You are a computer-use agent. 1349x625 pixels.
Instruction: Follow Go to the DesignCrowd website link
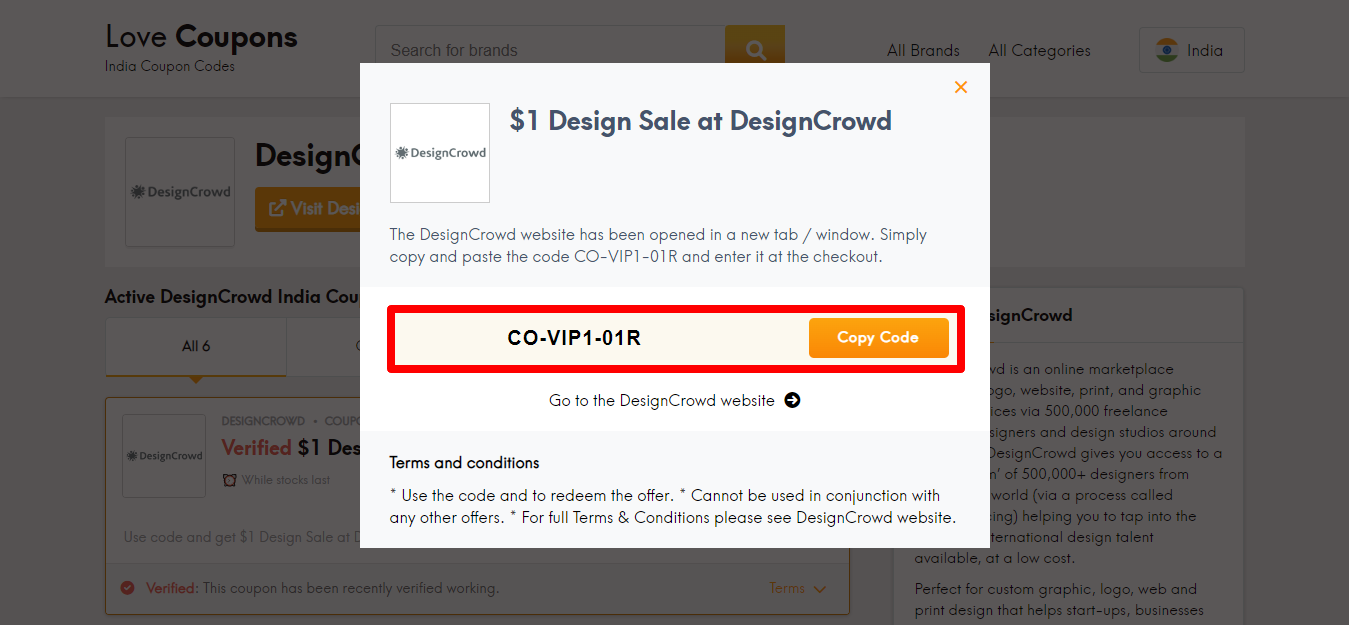tap(662, 400)
